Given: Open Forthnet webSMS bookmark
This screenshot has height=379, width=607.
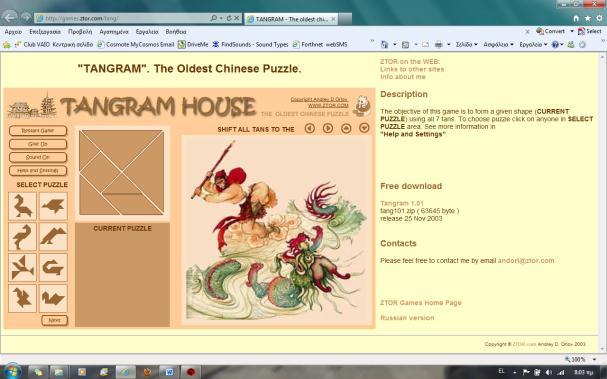Looking at the screenshot, I should point(320,45).
